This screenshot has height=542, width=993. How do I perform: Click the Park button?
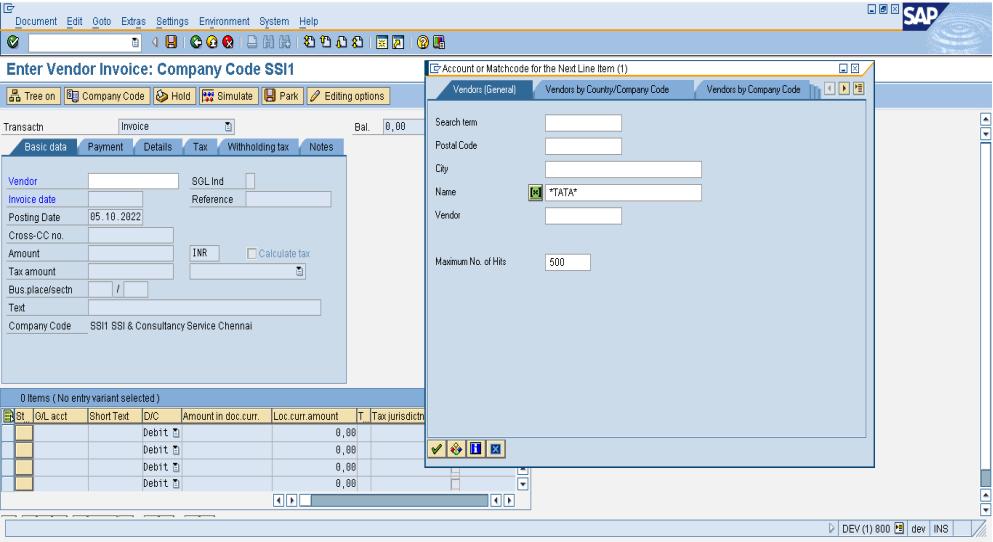click(x=281, y=96)
